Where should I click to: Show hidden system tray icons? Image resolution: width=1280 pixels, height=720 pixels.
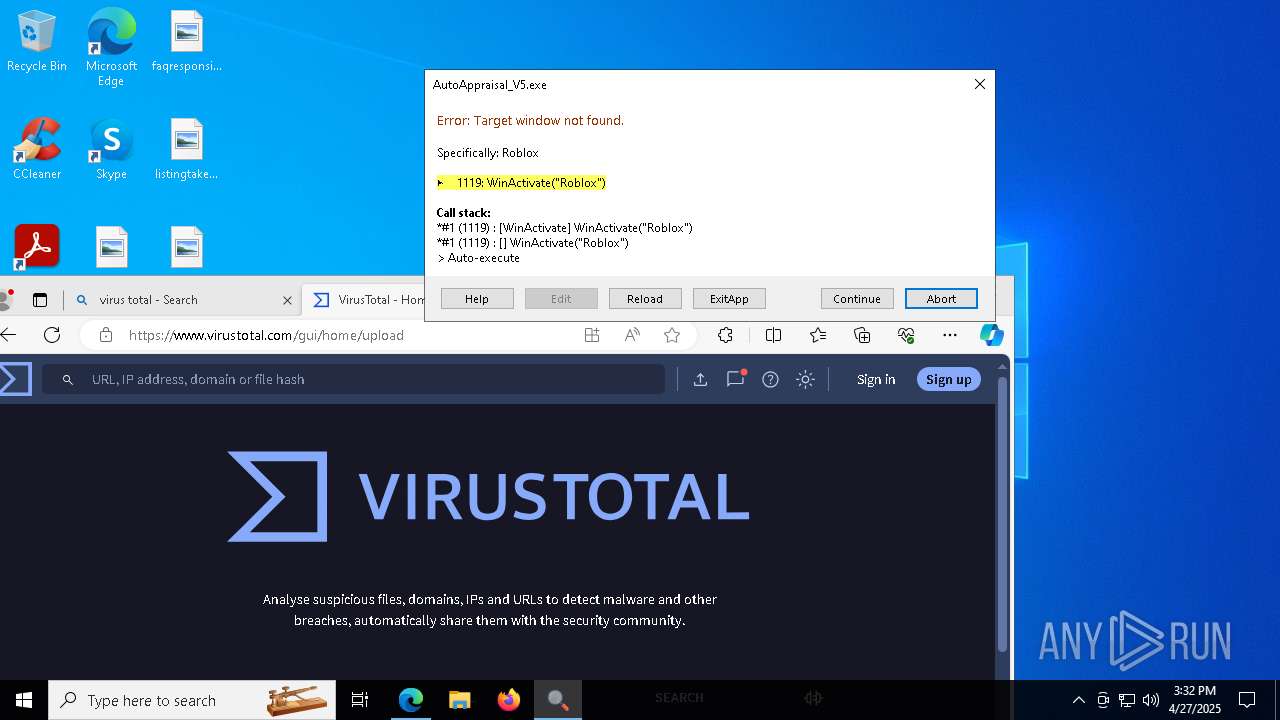[x=1078, y=700]
